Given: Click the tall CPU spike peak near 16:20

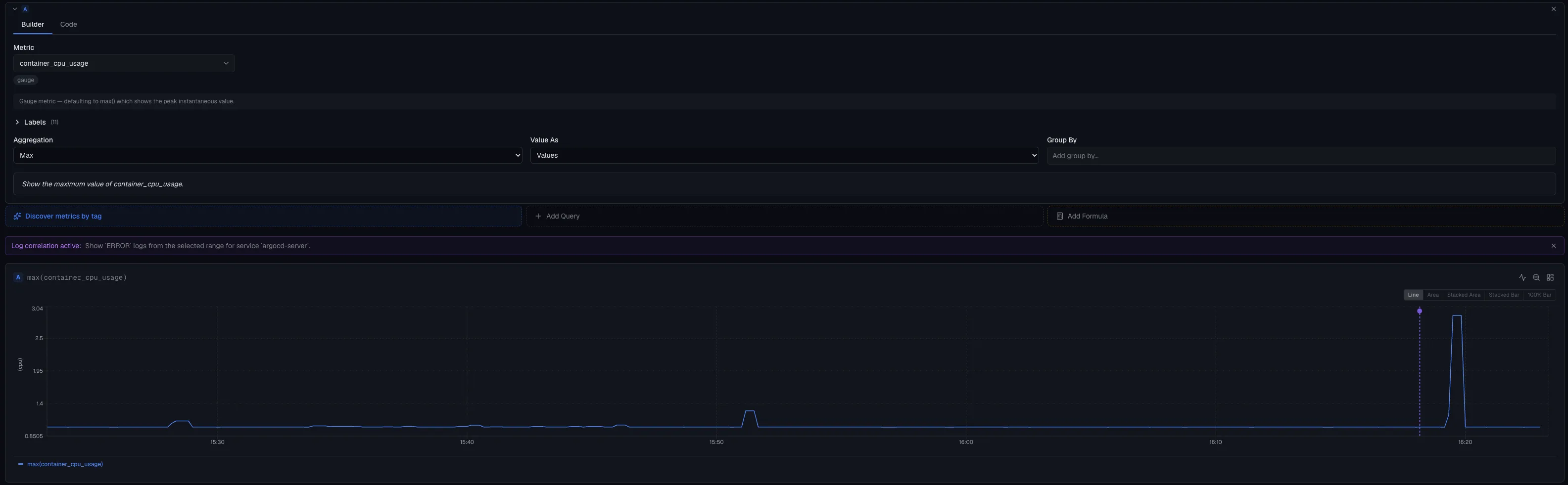Looking at the screenshot, I should point(1457,316).
